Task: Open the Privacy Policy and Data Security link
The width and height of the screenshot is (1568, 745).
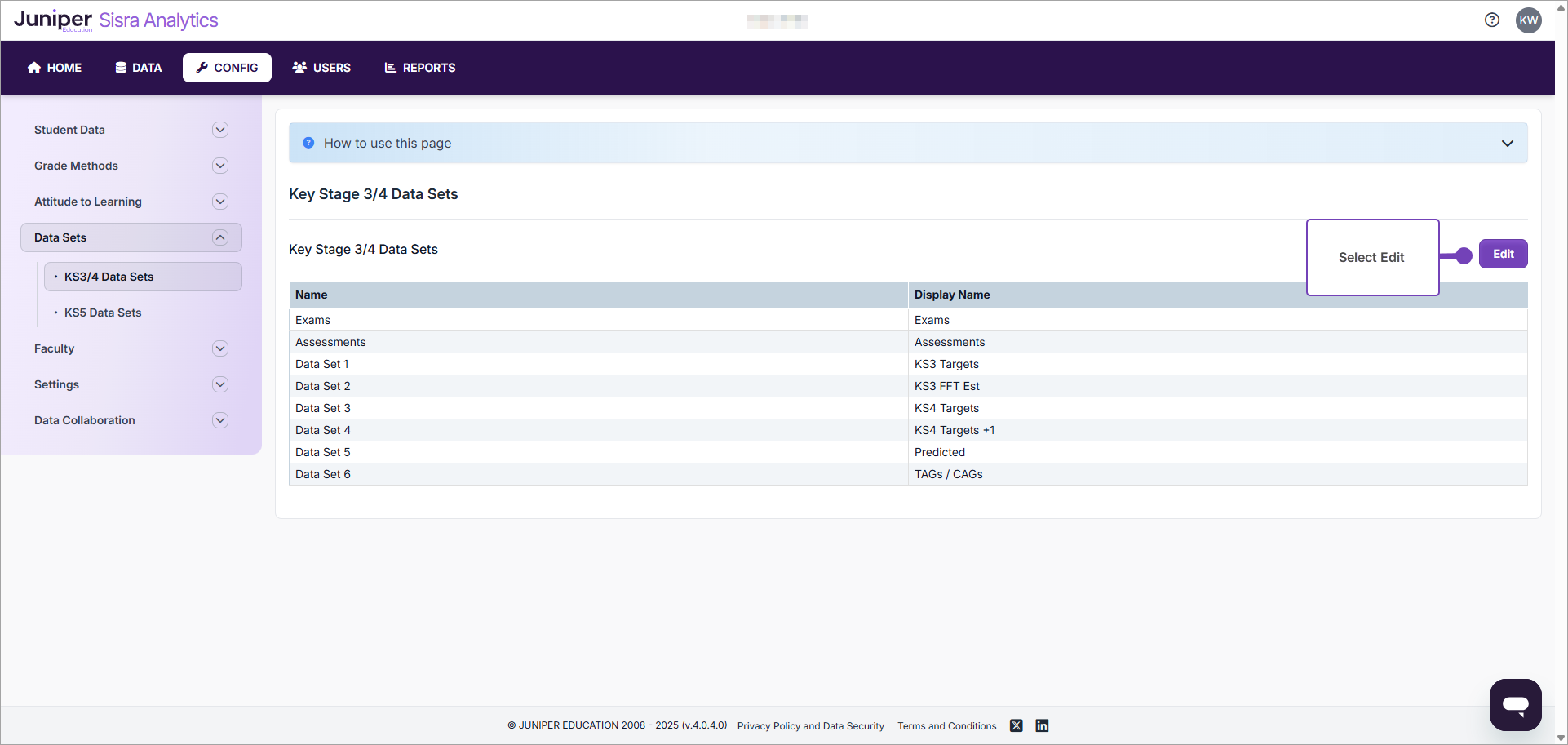Action: (x=810, y=725)
